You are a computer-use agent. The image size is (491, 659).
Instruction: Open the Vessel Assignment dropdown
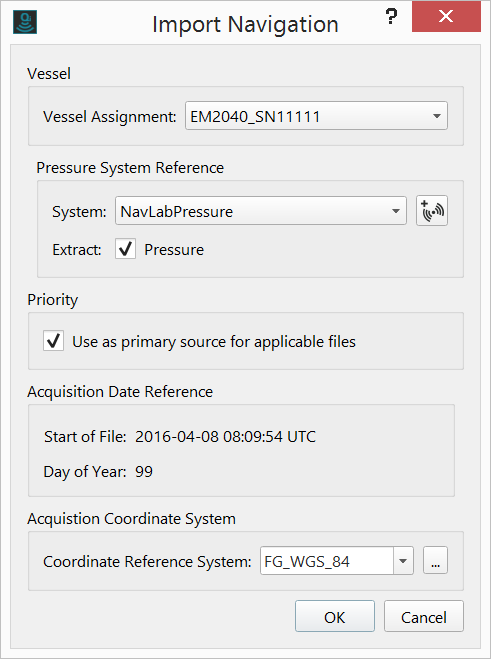[x=316, y=116]
